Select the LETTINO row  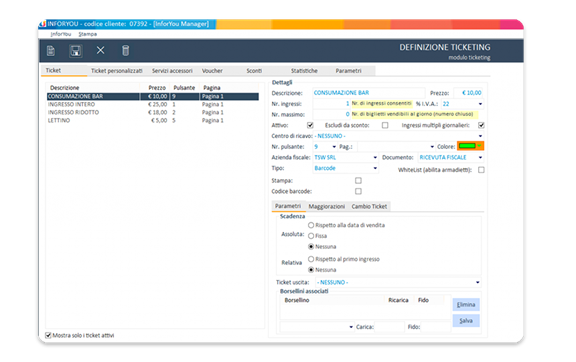(153, 121)
